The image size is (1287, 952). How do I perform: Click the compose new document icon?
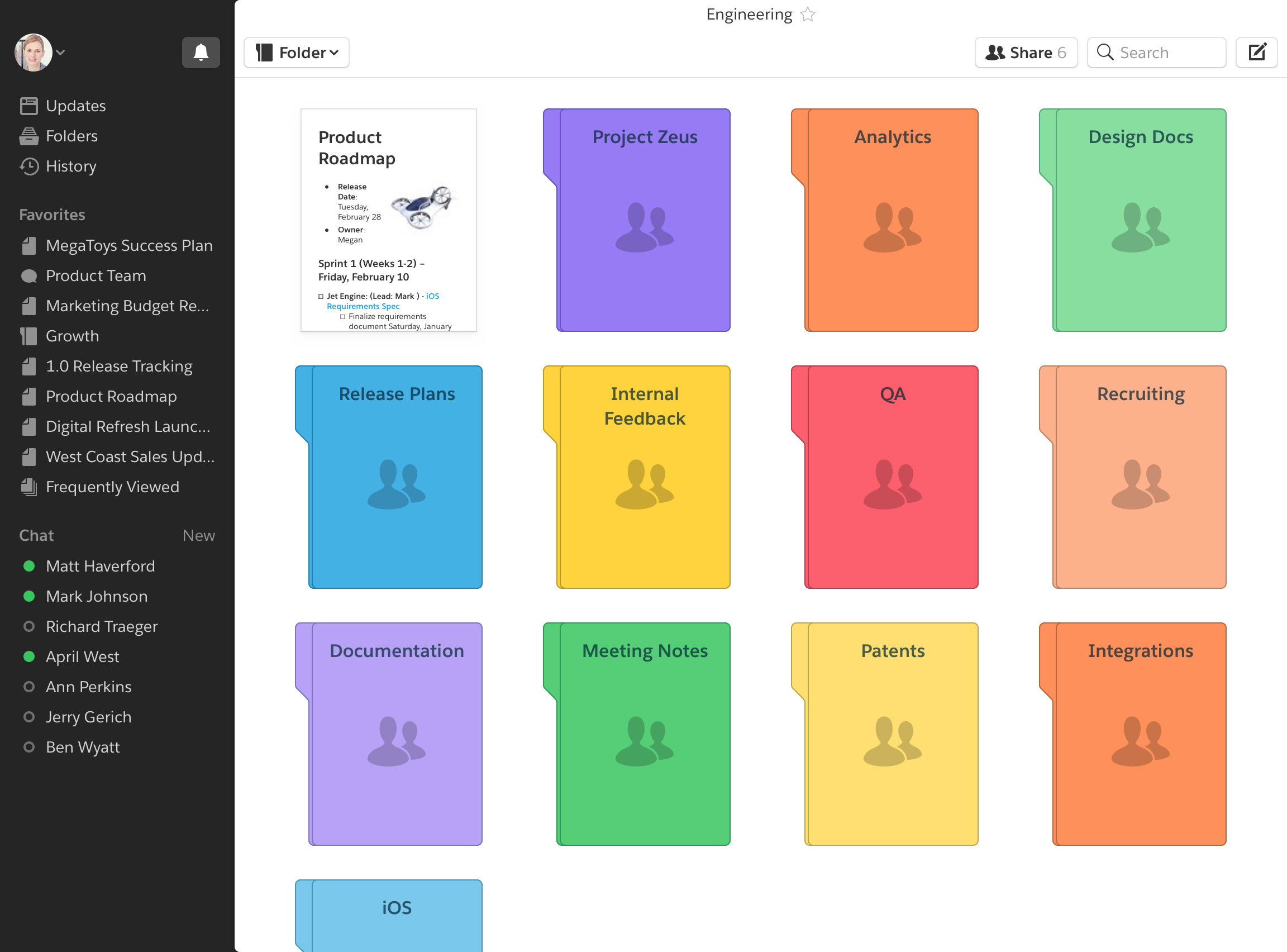pos(1256,53)
